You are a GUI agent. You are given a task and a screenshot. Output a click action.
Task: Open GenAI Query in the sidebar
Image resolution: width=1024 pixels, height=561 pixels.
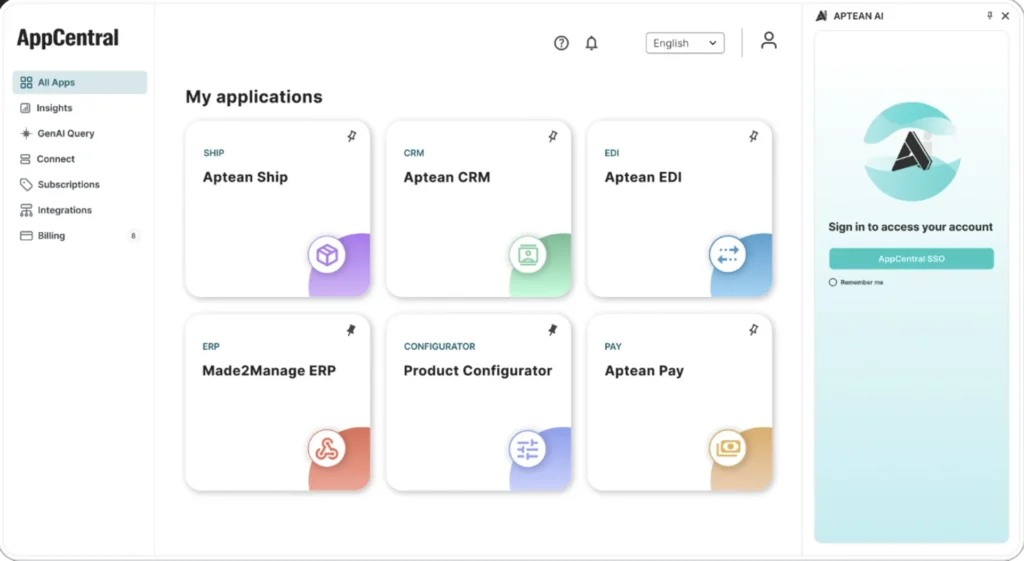(80, 133)
